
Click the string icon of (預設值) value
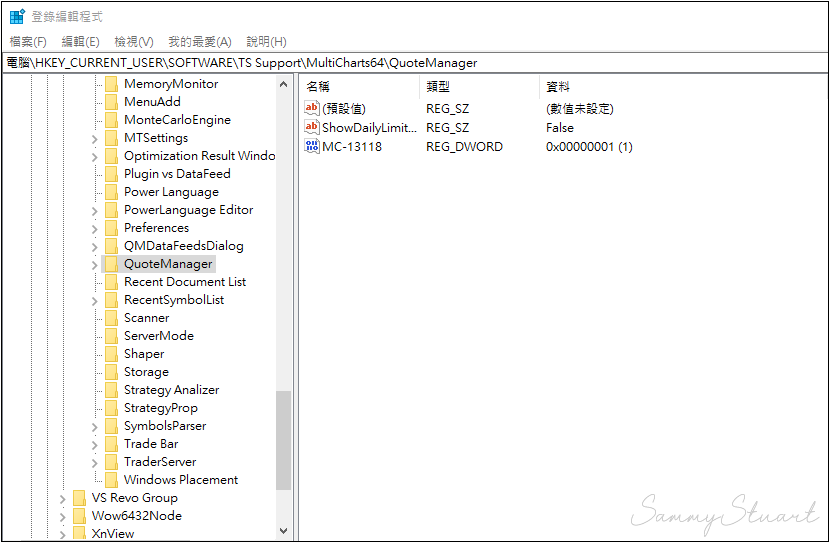pos(312,108)
